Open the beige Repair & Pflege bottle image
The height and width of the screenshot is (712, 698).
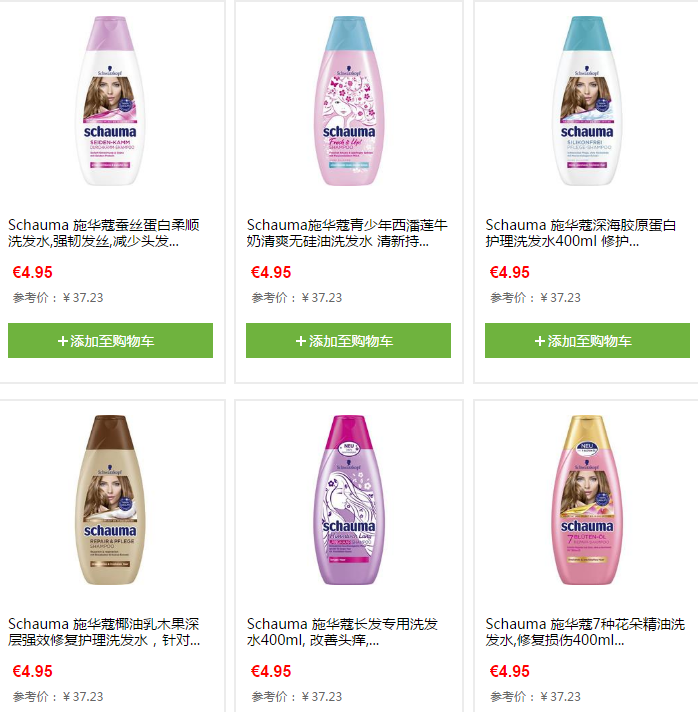[x=110, y=499]
